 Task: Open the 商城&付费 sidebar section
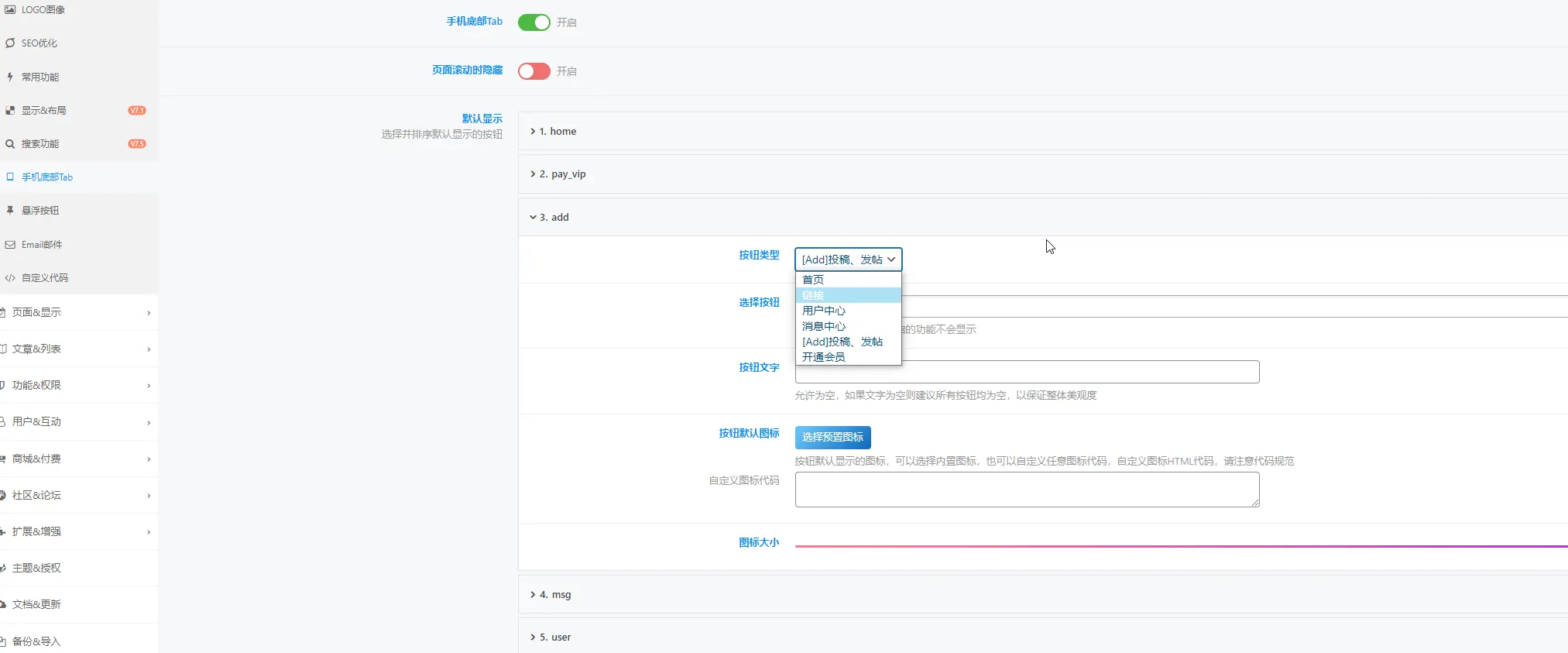77,459
